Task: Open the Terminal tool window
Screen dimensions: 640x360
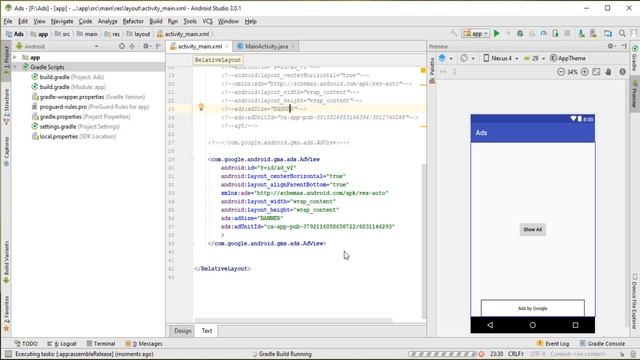Action: (101, 344)
